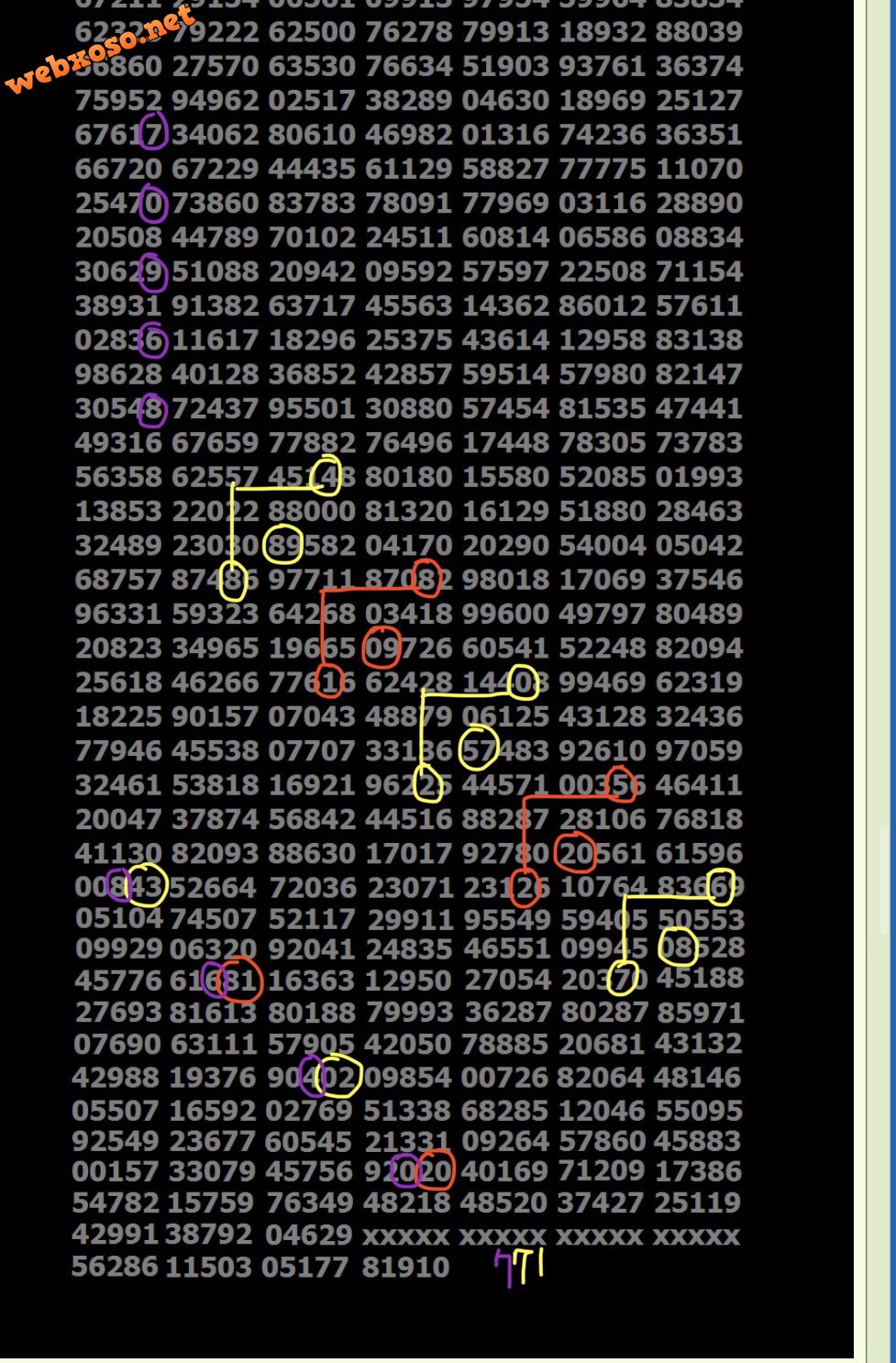Click the number 34965
The height and width of the screenshot is (1363, 896).
click(216, 648)
